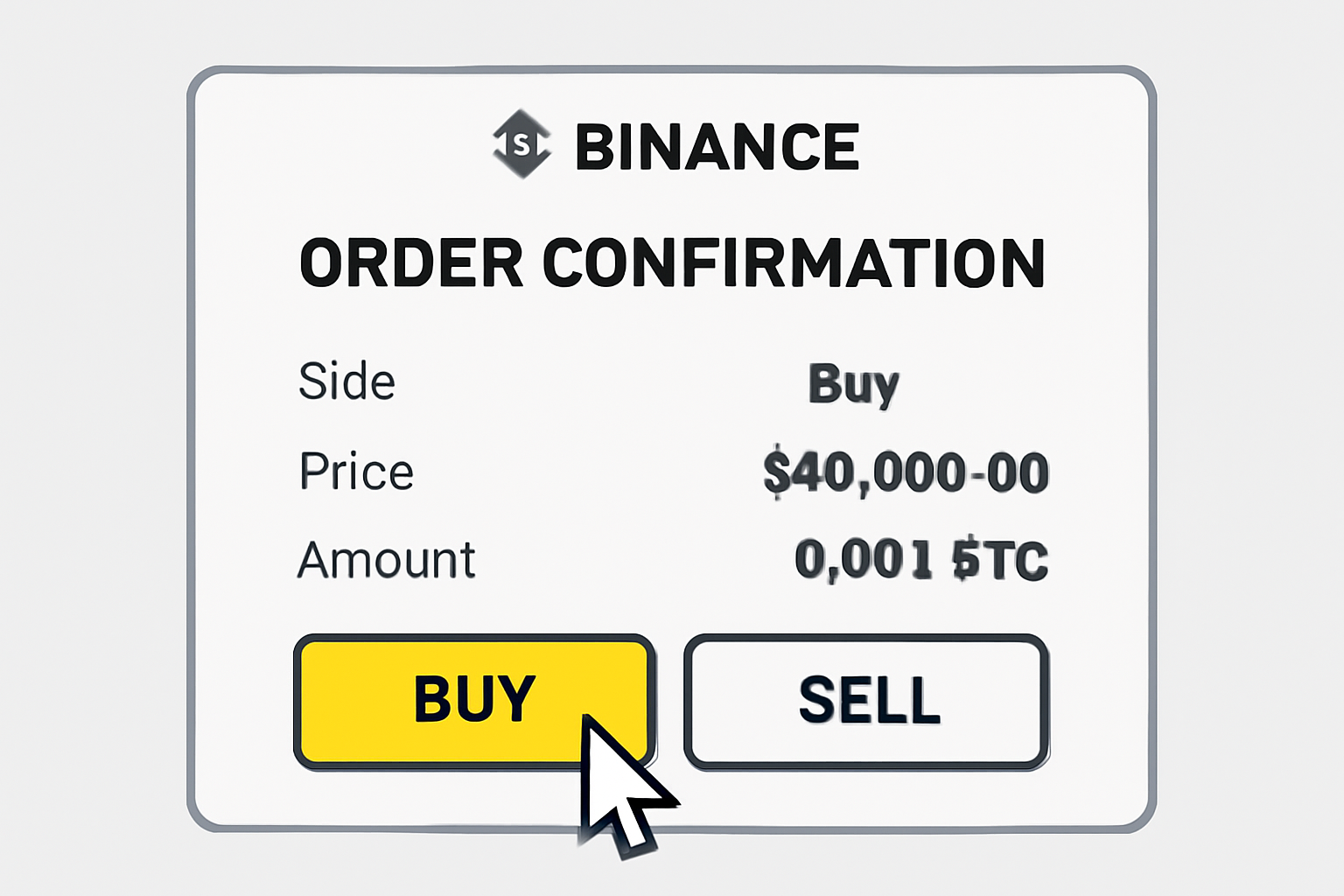
Task: Select the Price row label
Action: pos(356,471)
